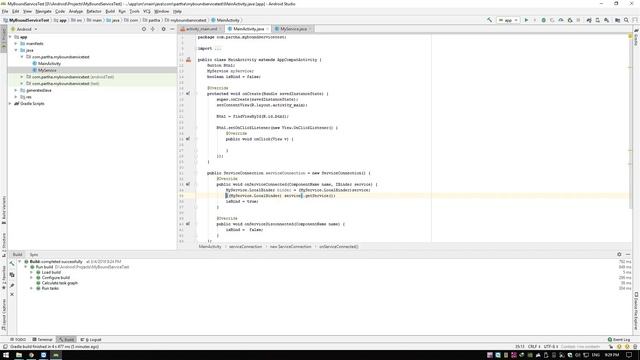640x360 pixels.
Task: Select the Build tab in Build panel
Action: tap(17, 255)
